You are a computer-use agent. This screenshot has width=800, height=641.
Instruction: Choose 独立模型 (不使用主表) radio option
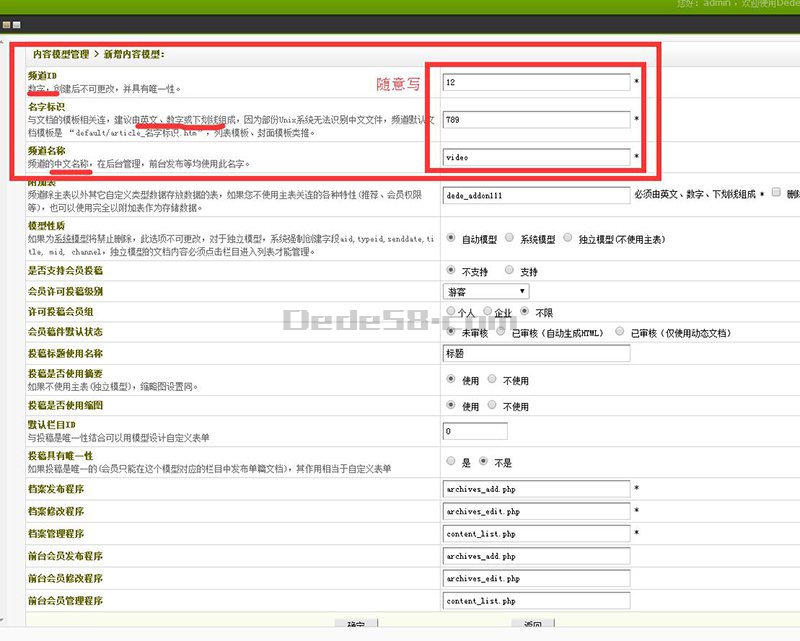(x=569, y=239)
